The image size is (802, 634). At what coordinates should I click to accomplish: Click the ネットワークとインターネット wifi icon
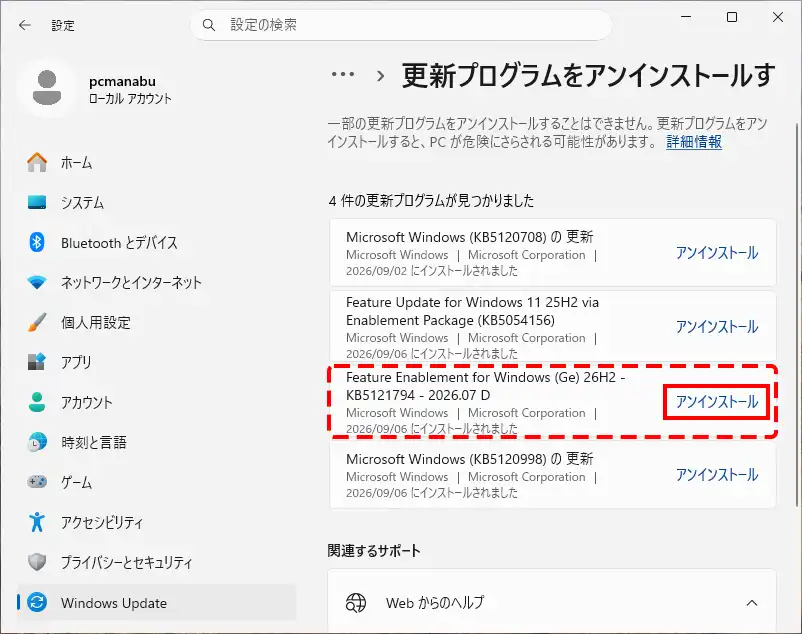tap(37, 282)
